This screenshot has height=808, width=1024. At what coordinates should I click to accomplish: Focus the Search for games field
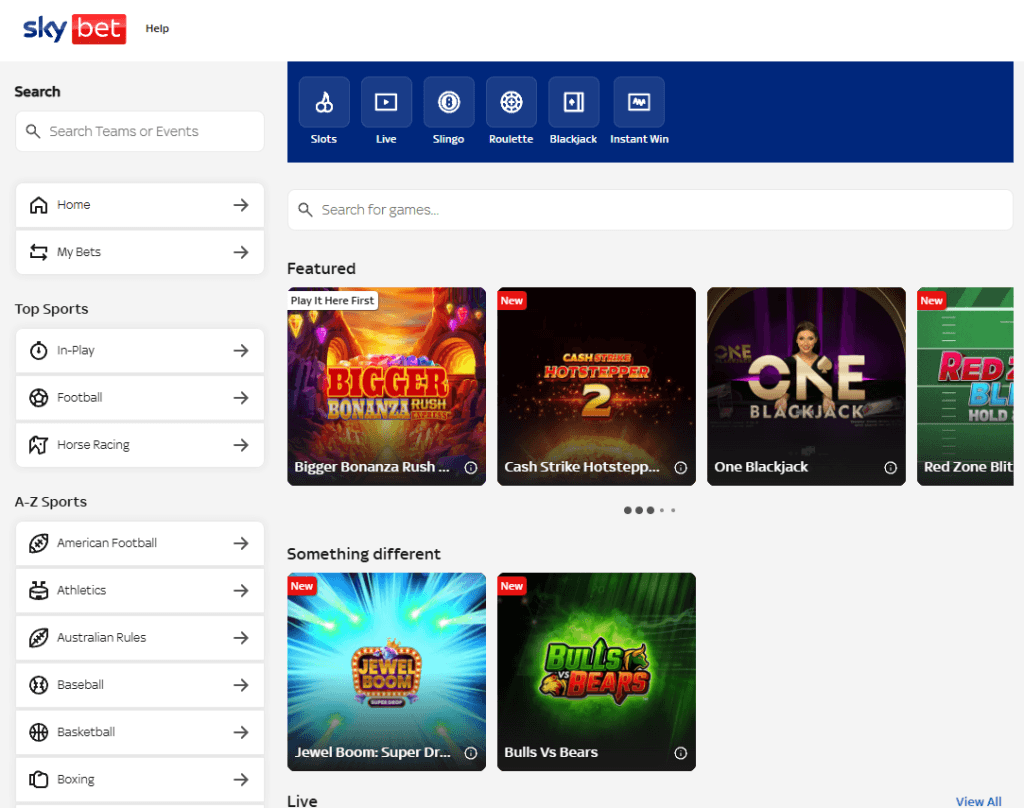pyautogui.click(x=650, y=210)
